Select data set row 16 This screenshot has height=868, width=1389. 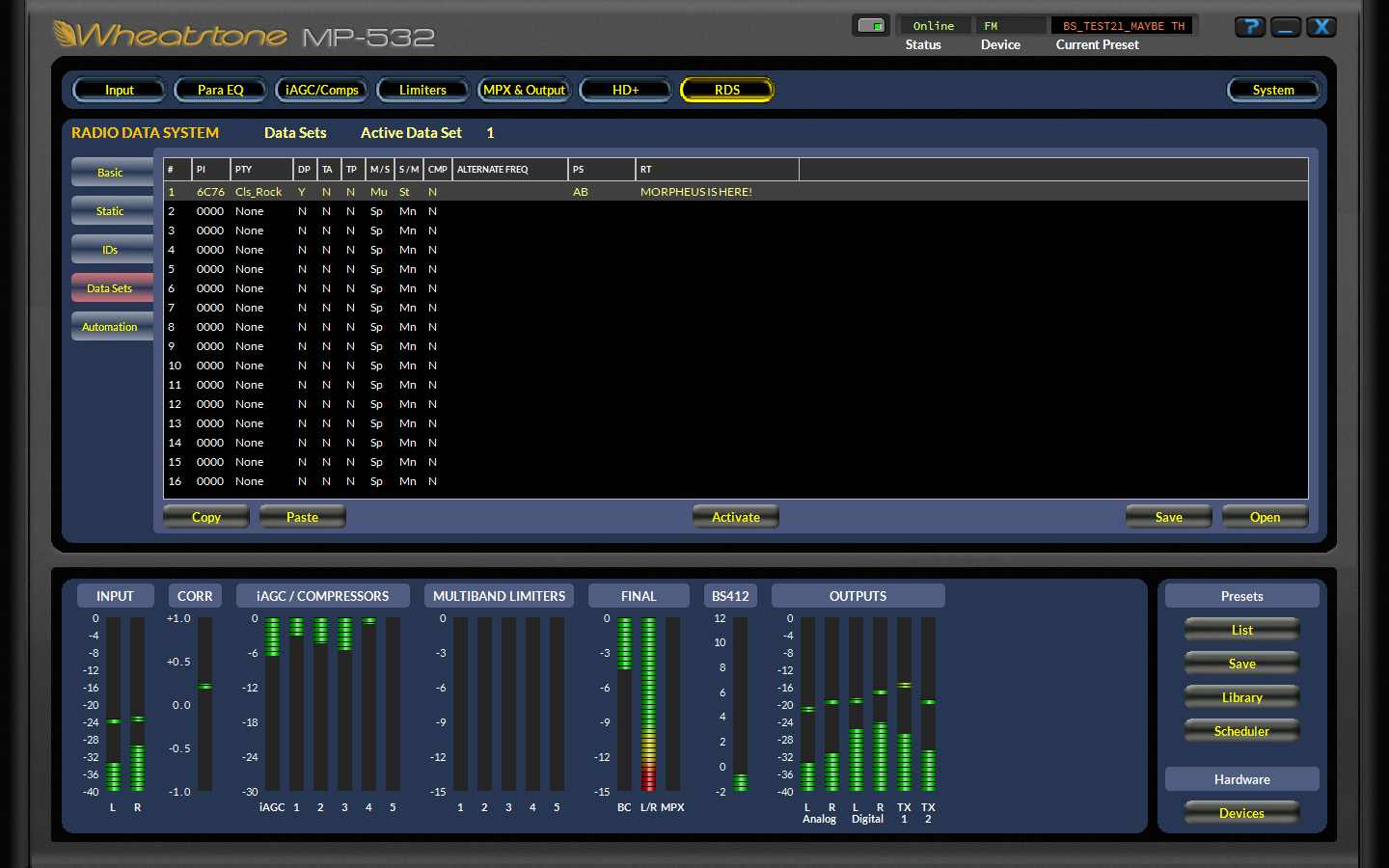pyautogui.click(x=736, y=481)
